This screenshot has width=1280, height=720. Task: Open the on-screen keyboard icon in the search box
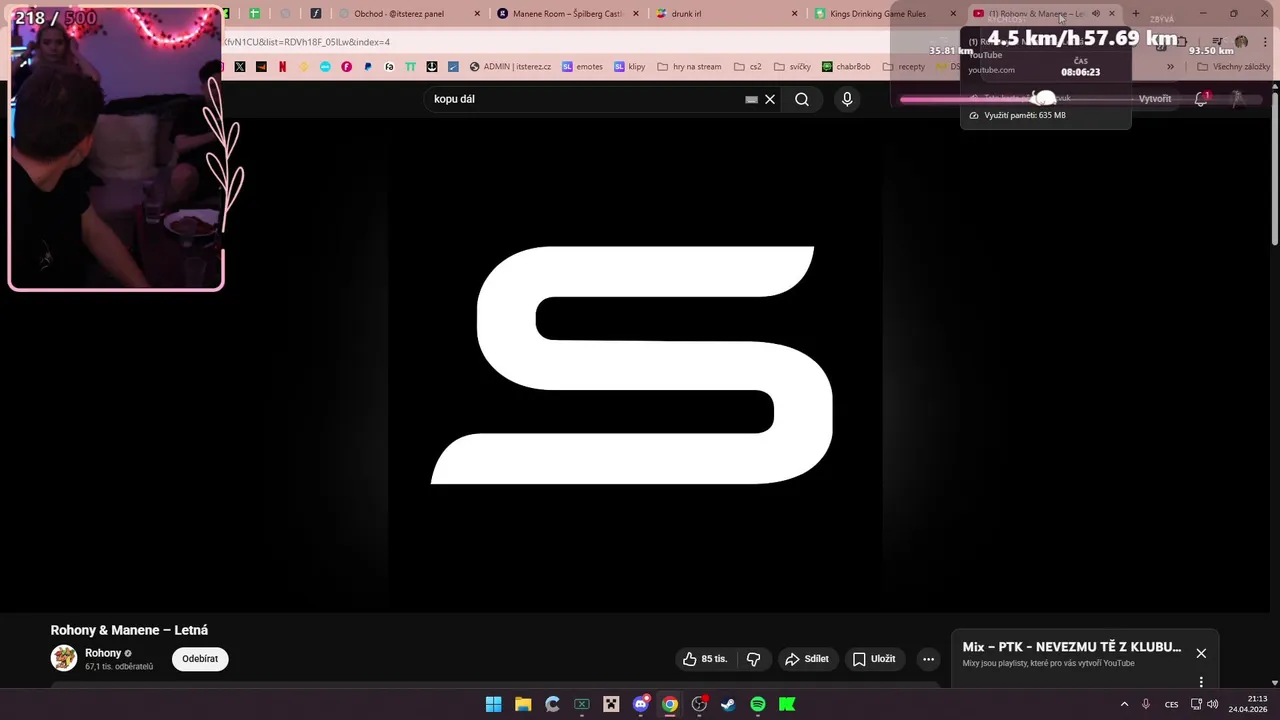tap(752, 99)
